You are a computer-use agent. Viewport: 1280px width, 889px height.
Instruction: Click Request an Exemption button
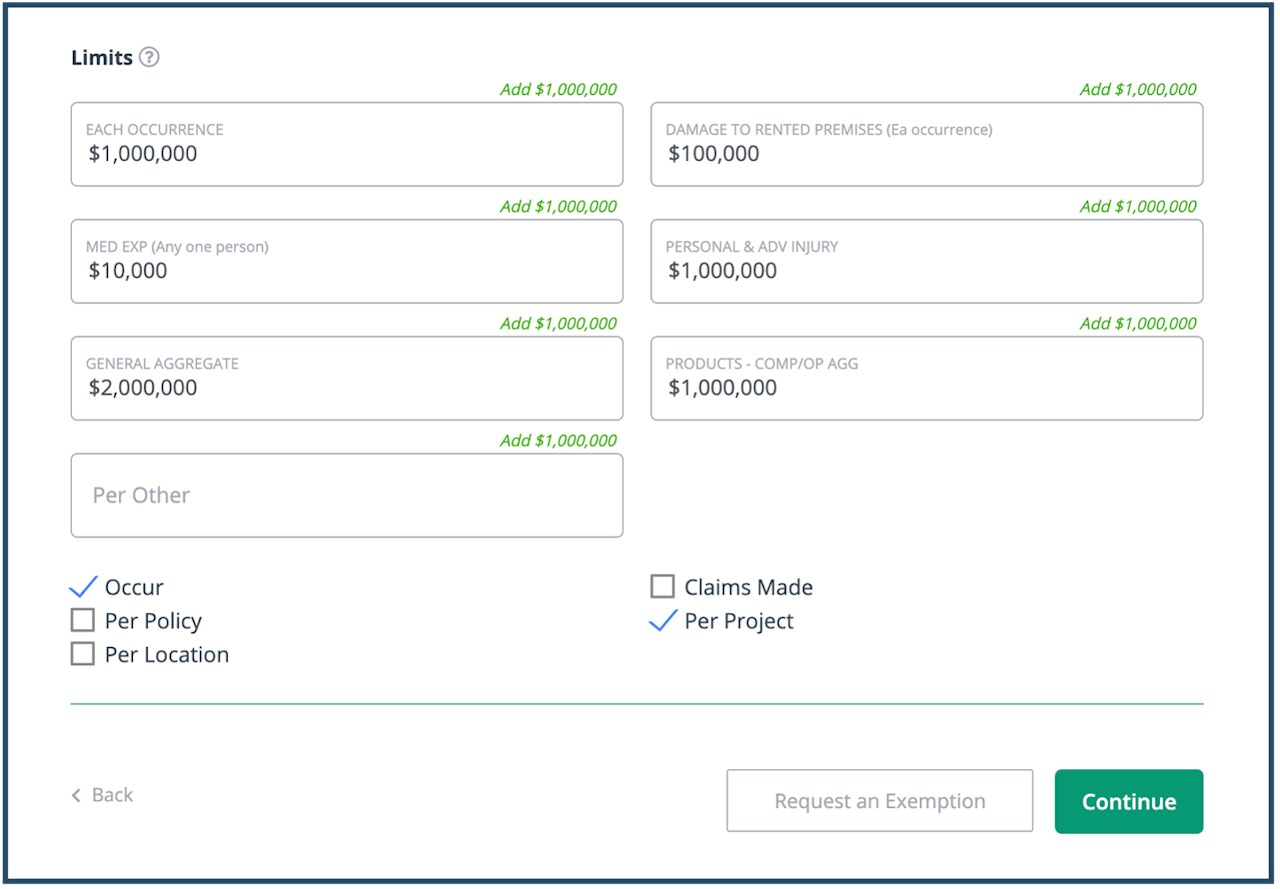point(879,801)
